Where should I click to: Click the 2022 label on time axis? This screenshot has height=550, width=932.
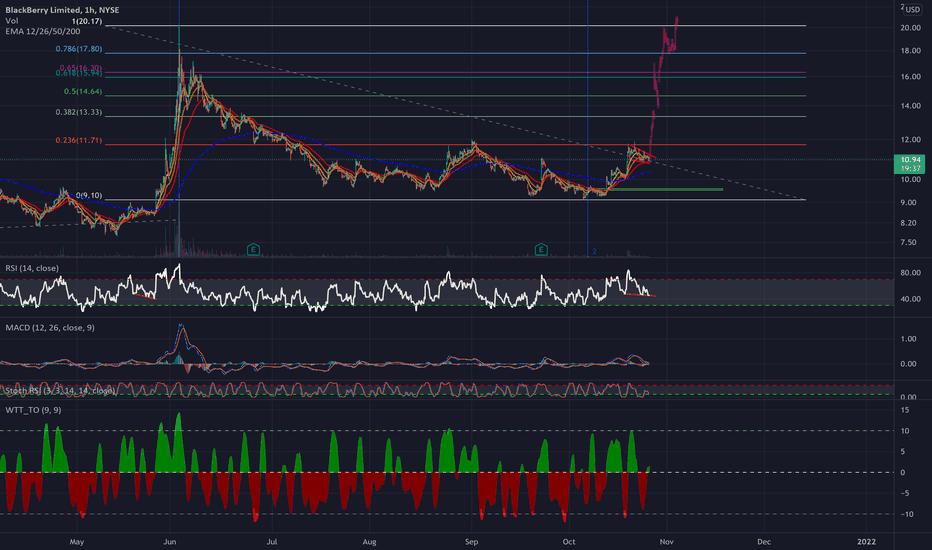point(867,542)
